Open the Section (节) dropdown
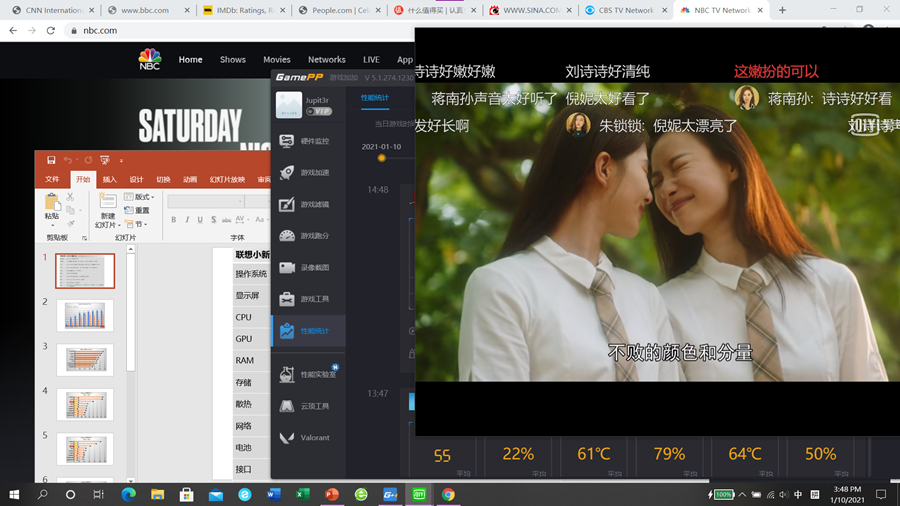The height and width of the screenshot is (506, 900). click(x=135, y=224)
